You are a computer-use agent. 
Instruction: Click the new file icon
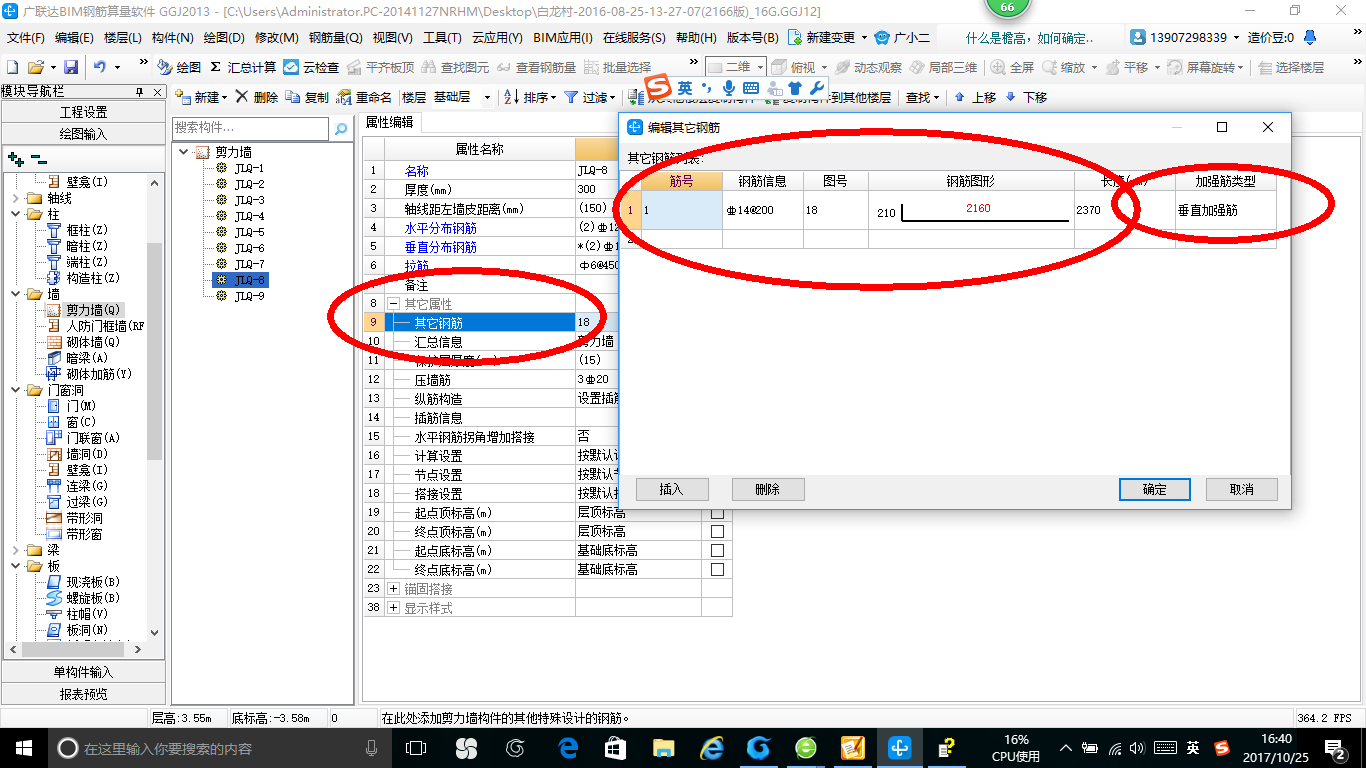[x=13, y=67]
